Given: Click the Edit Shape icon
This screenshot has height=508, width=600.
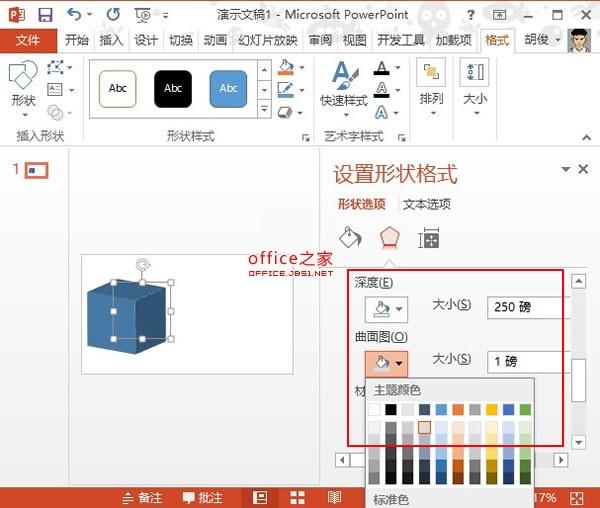Looking at the screenshot, I should coord(55,67).
